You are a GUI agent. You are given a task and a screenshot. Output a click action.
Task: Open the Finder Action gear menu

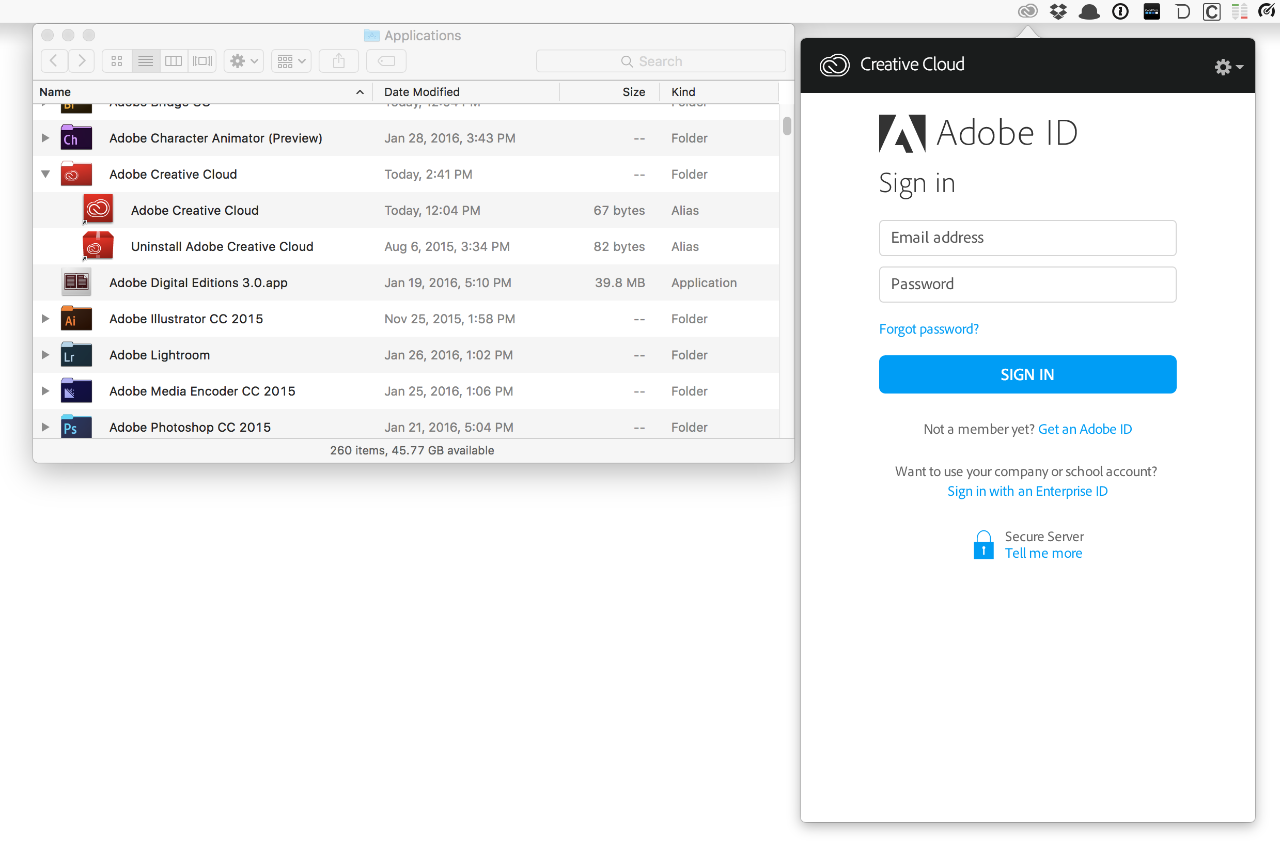point(244,61)
